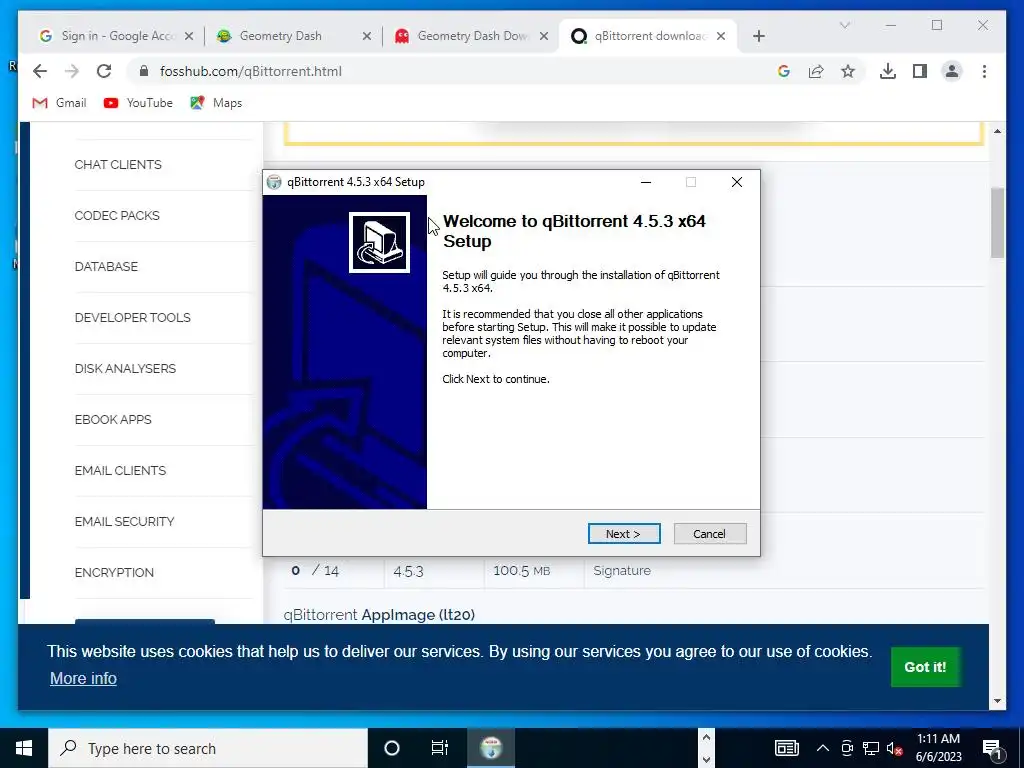Open the Chrome profile avatar

tap(952, 71)
